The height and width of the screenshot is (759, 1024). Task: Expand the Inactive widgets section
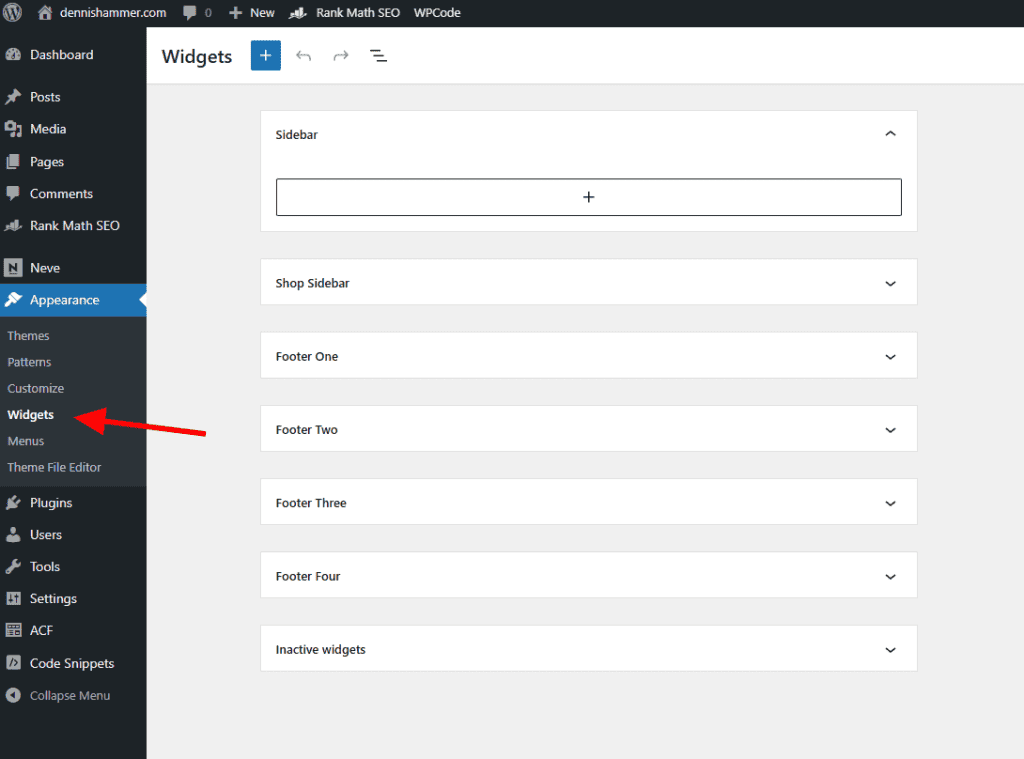pyautogui.click(x=890, y=649)
